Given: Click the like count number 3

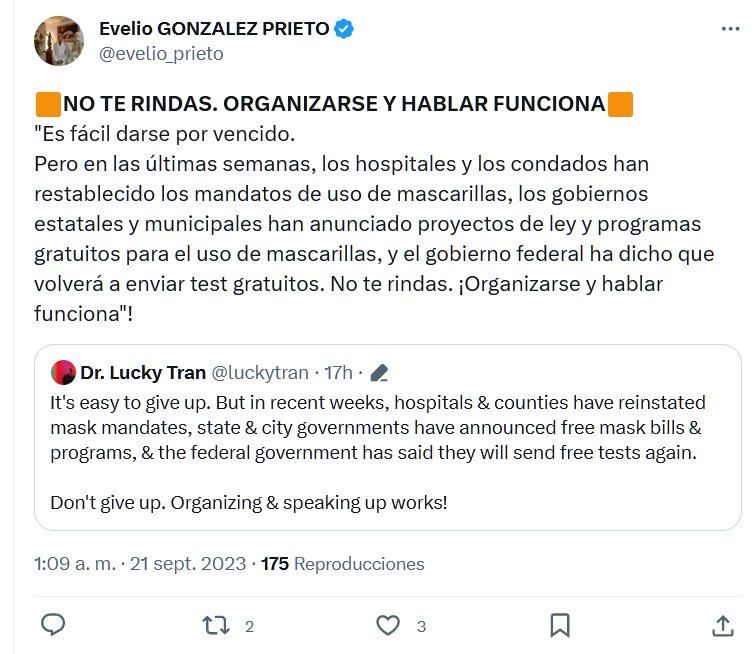Looking at the screenshot, I should click(421, 627).
